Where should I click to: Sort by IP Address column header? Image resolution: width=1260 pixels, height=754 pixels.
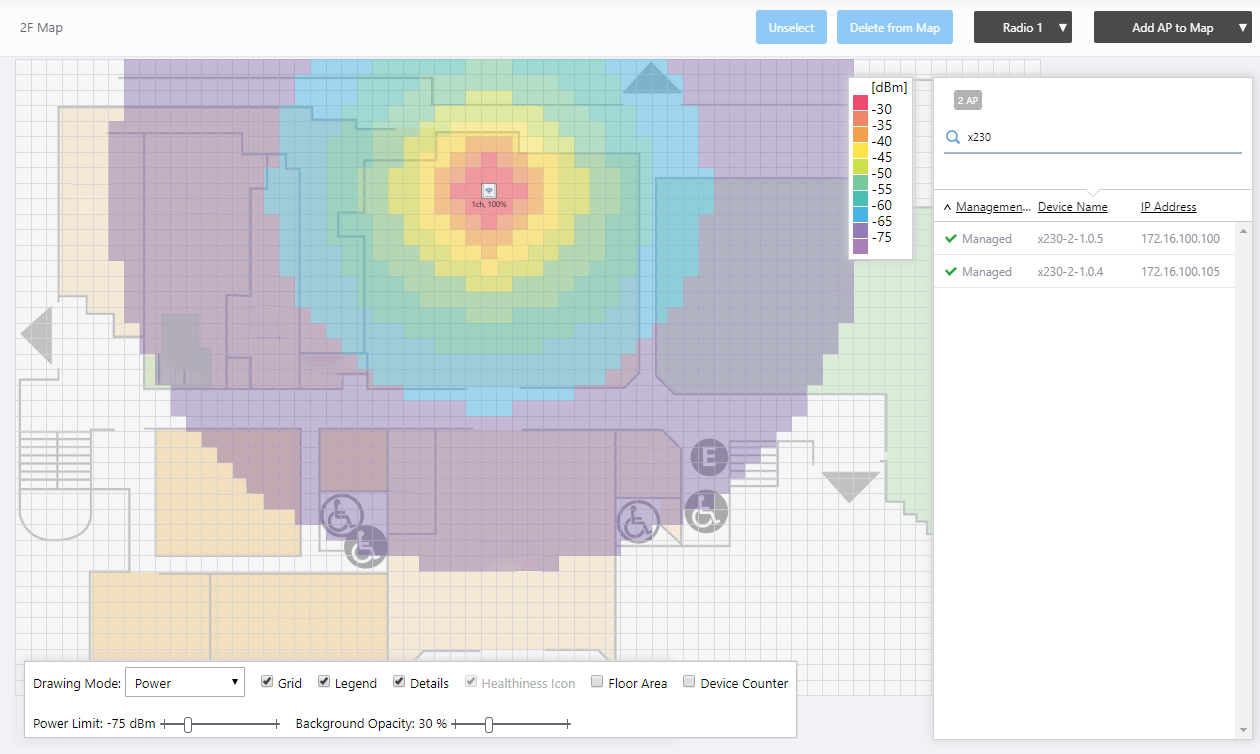(1168, 207)
